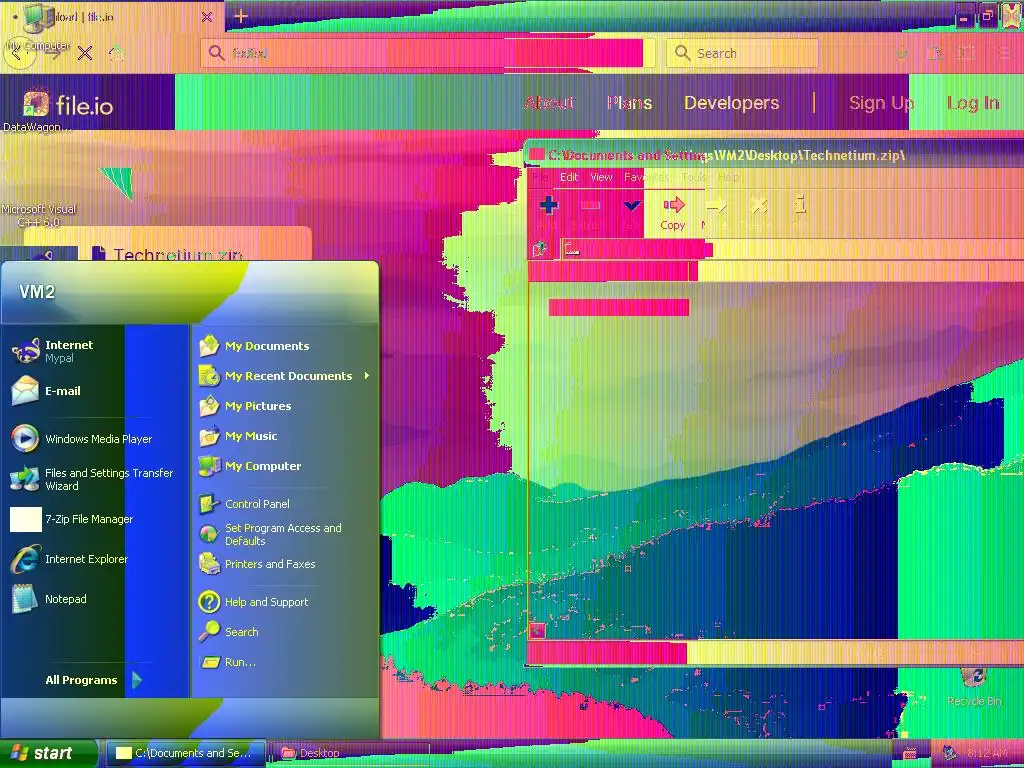Click the 7-Zip Move toolbar button

point(716,212)
